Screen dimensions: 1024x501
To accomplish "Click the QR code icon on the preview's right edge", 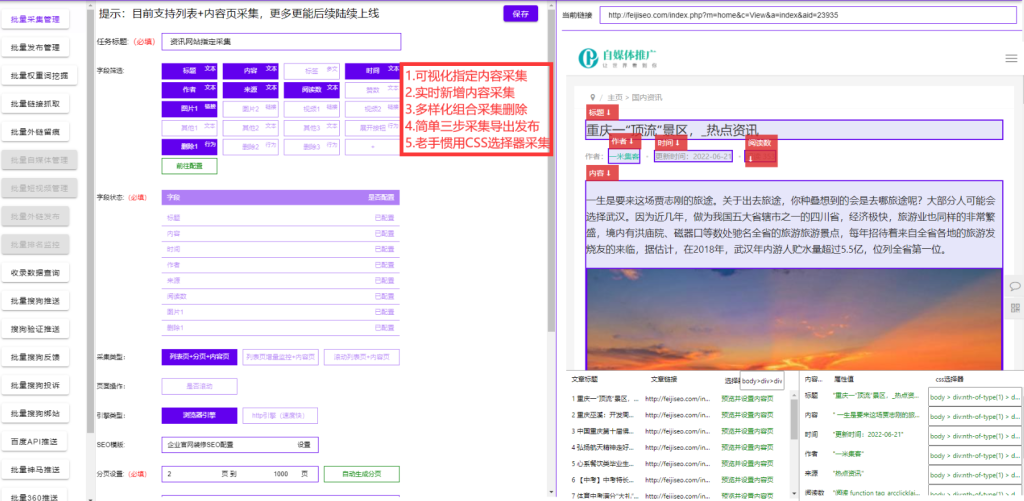I will 1015,307.
